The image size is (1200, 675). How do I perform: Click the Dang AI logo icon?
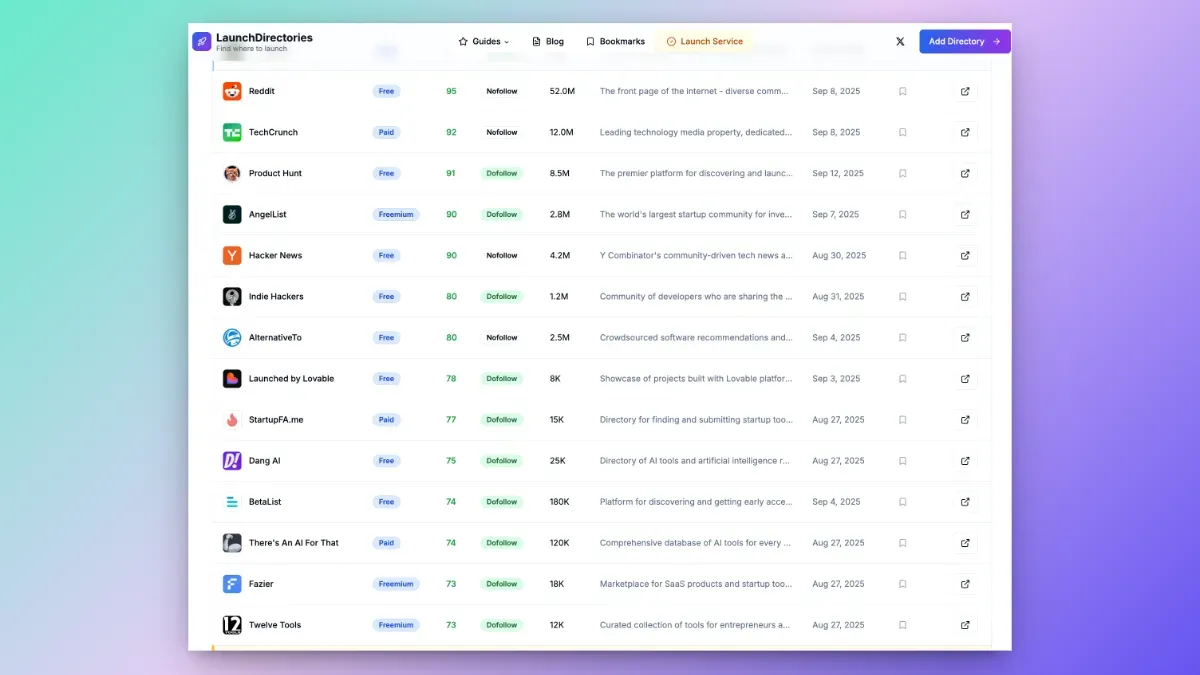232,460
